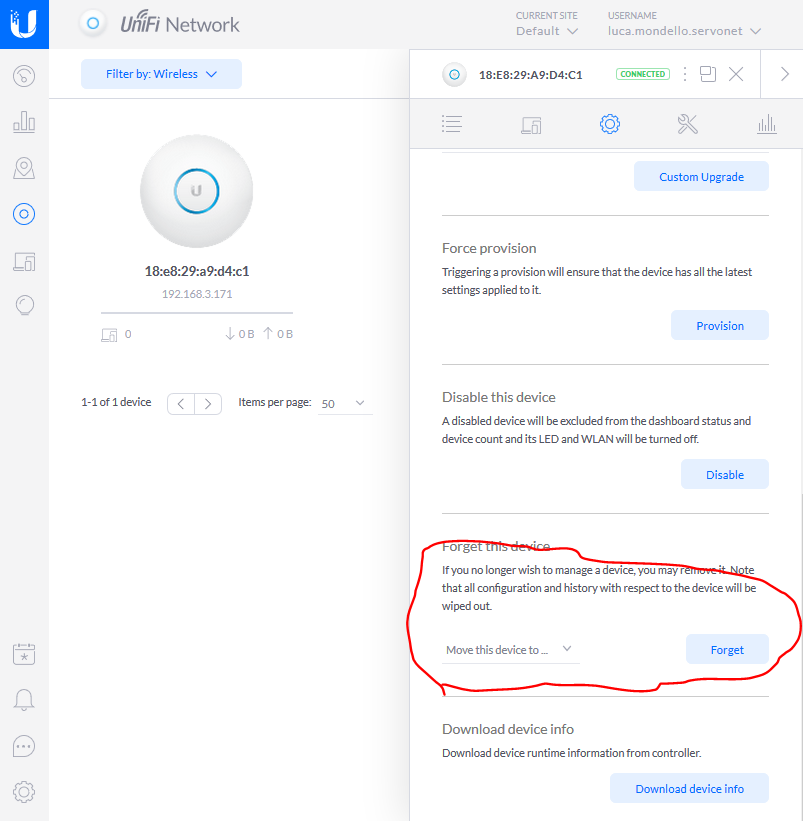
Task: Open the Alerts bell sidebar icon
Action: (x=24, y=700)
